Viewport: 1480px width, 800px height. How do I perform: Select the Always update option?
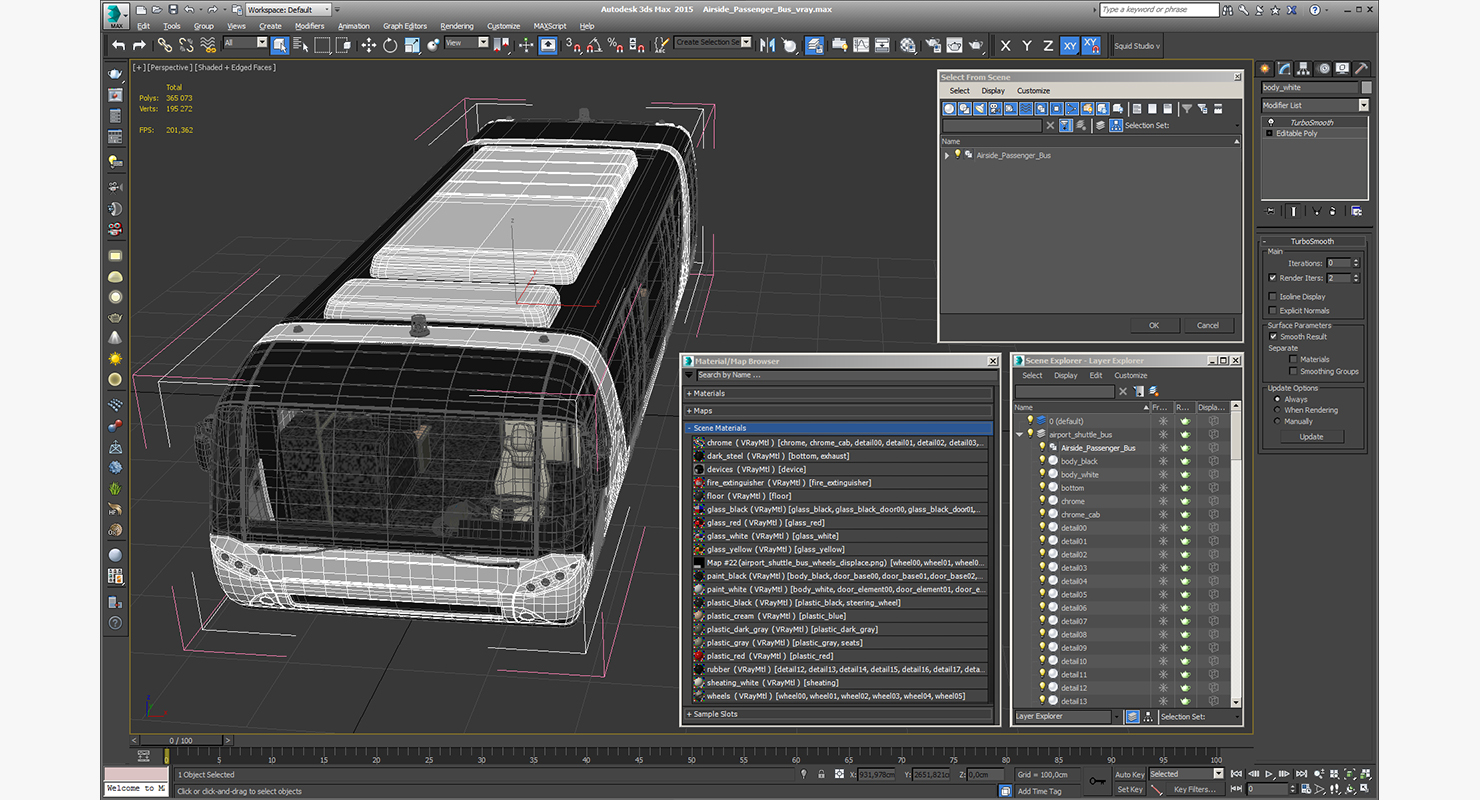tap(1277, 399)
